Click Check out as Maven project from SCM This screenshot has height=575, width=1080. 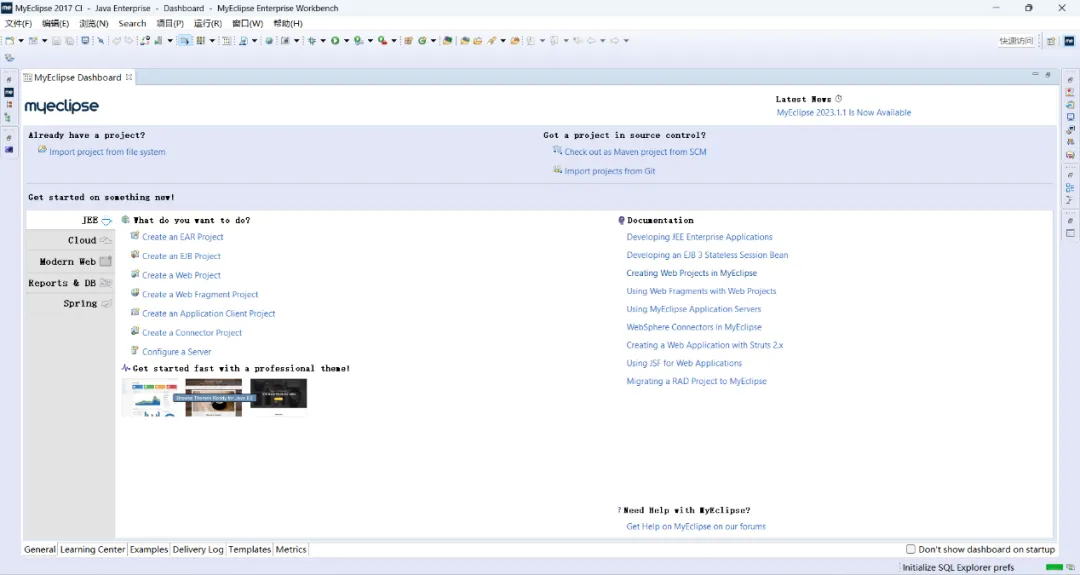tap(635, 151)
